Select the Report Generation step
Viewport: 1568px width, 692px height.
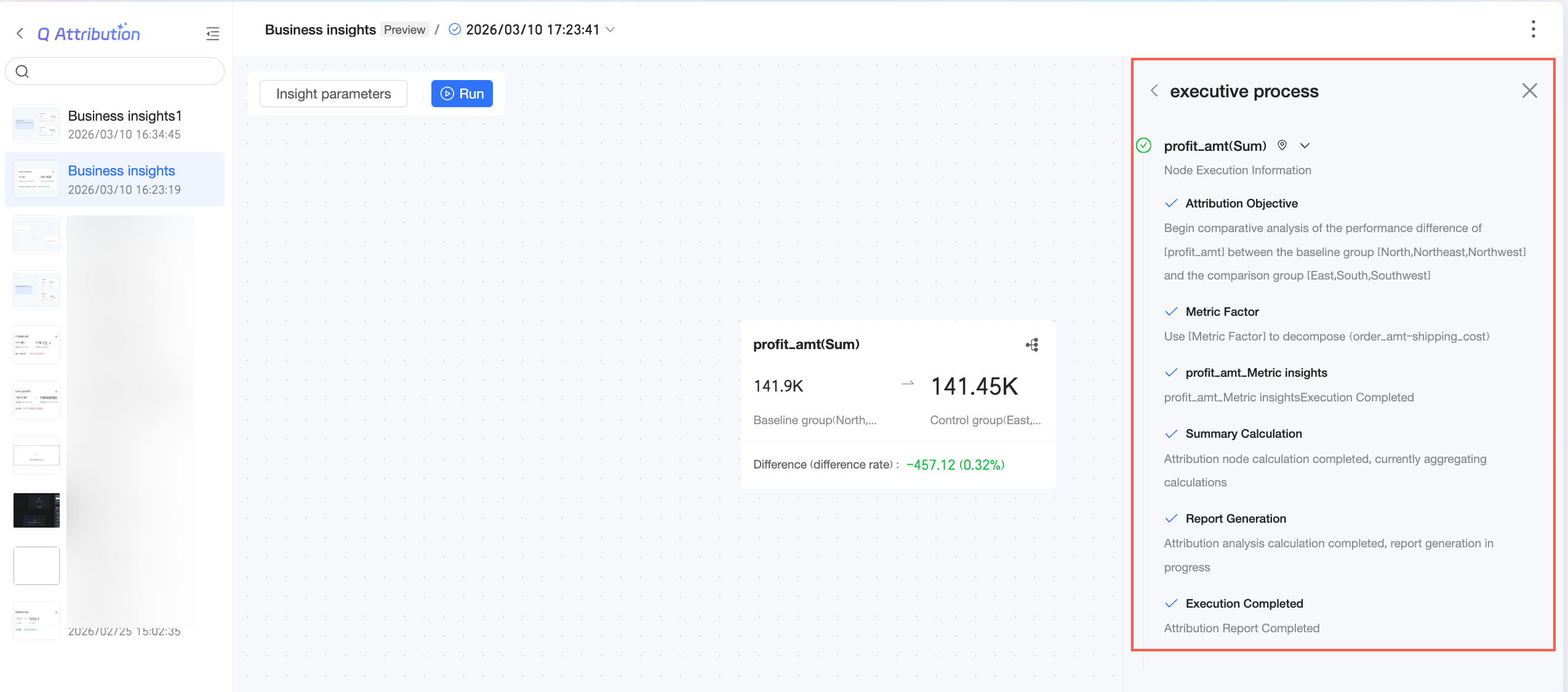click(x=1236, y=518)
